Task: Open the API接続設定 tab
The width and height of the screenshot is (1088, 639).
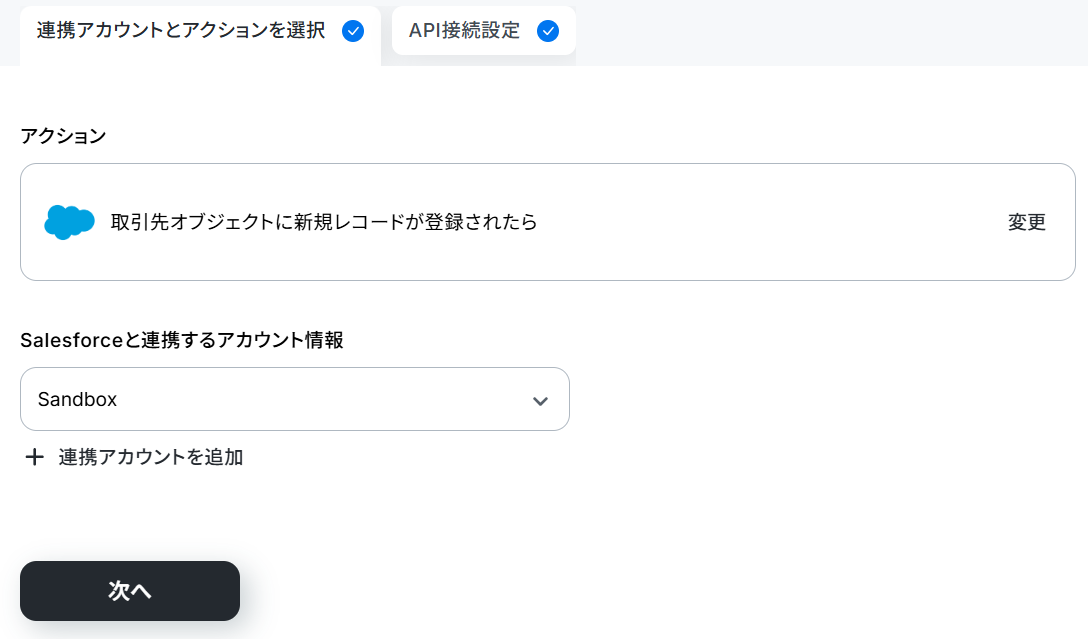Action: click(x=484, y=31)
